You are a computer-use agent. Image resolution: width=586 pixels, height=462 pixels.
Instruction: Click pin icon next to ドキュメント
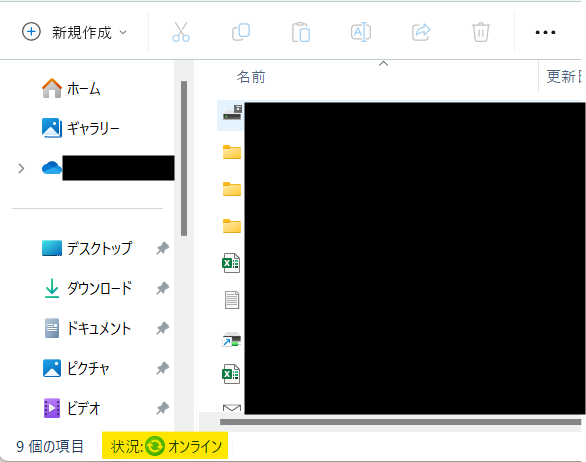pyautogui.click(x=163, y=328)
